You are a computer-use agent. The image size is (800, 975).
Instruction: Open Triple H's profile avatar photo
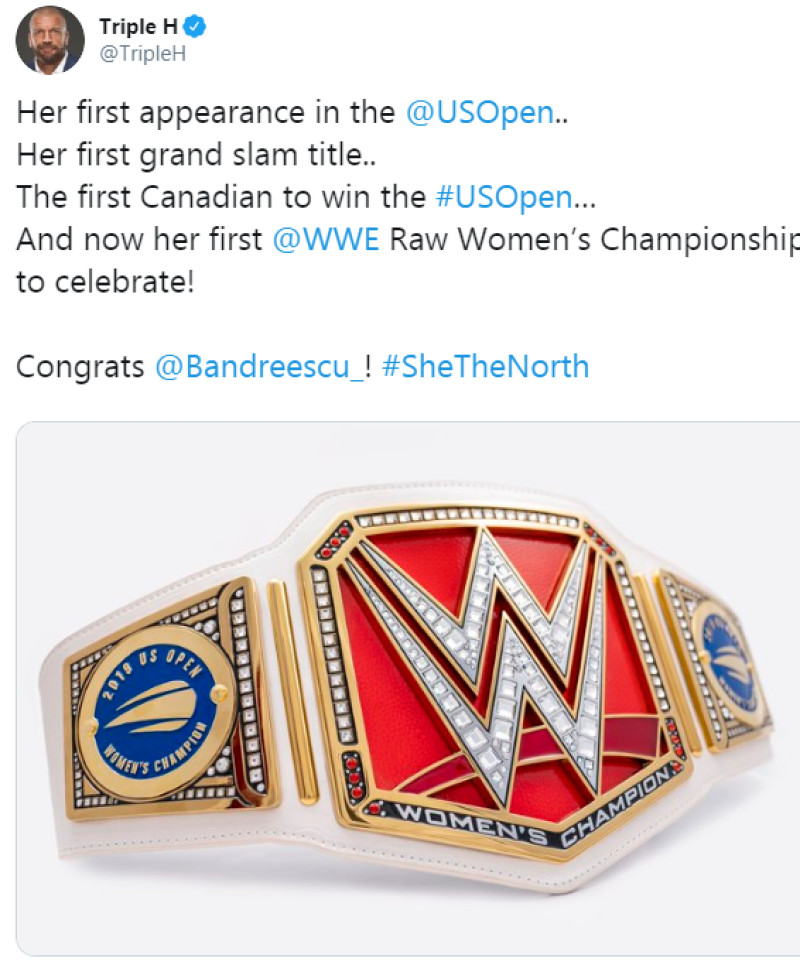coord(50,40)
